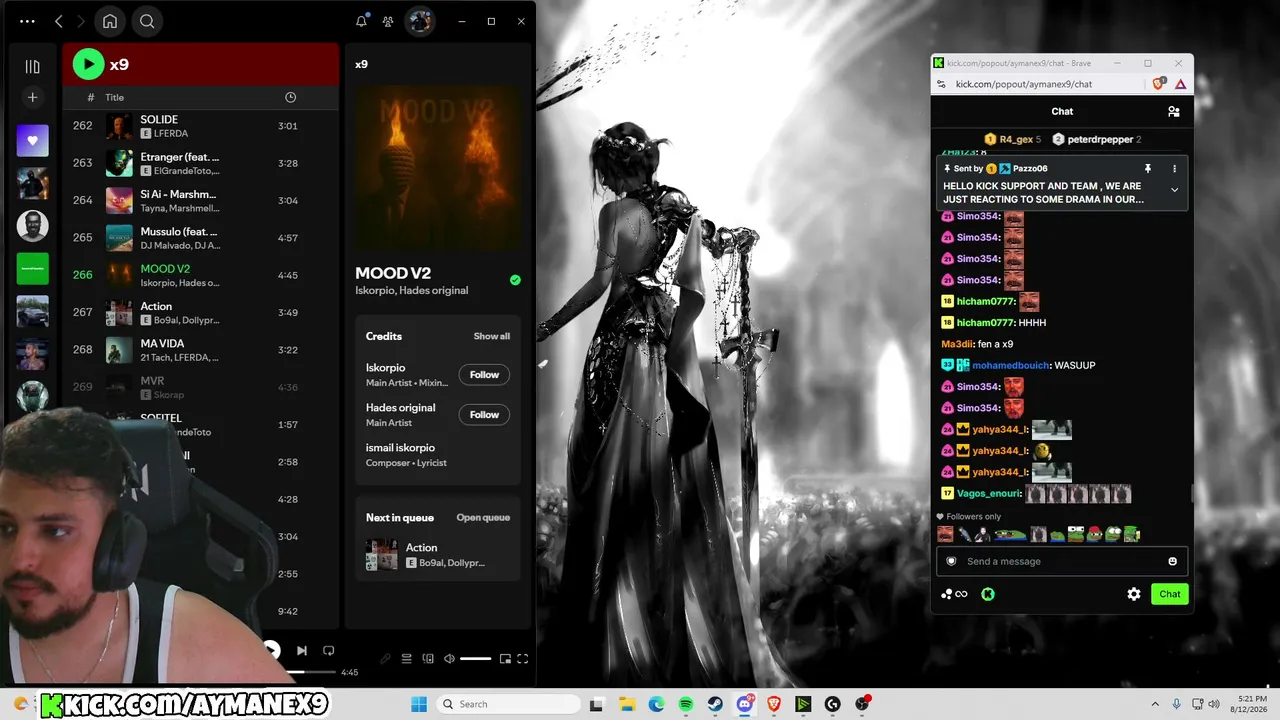Expand Your Library sidebar in Spotify

[32, 66]
